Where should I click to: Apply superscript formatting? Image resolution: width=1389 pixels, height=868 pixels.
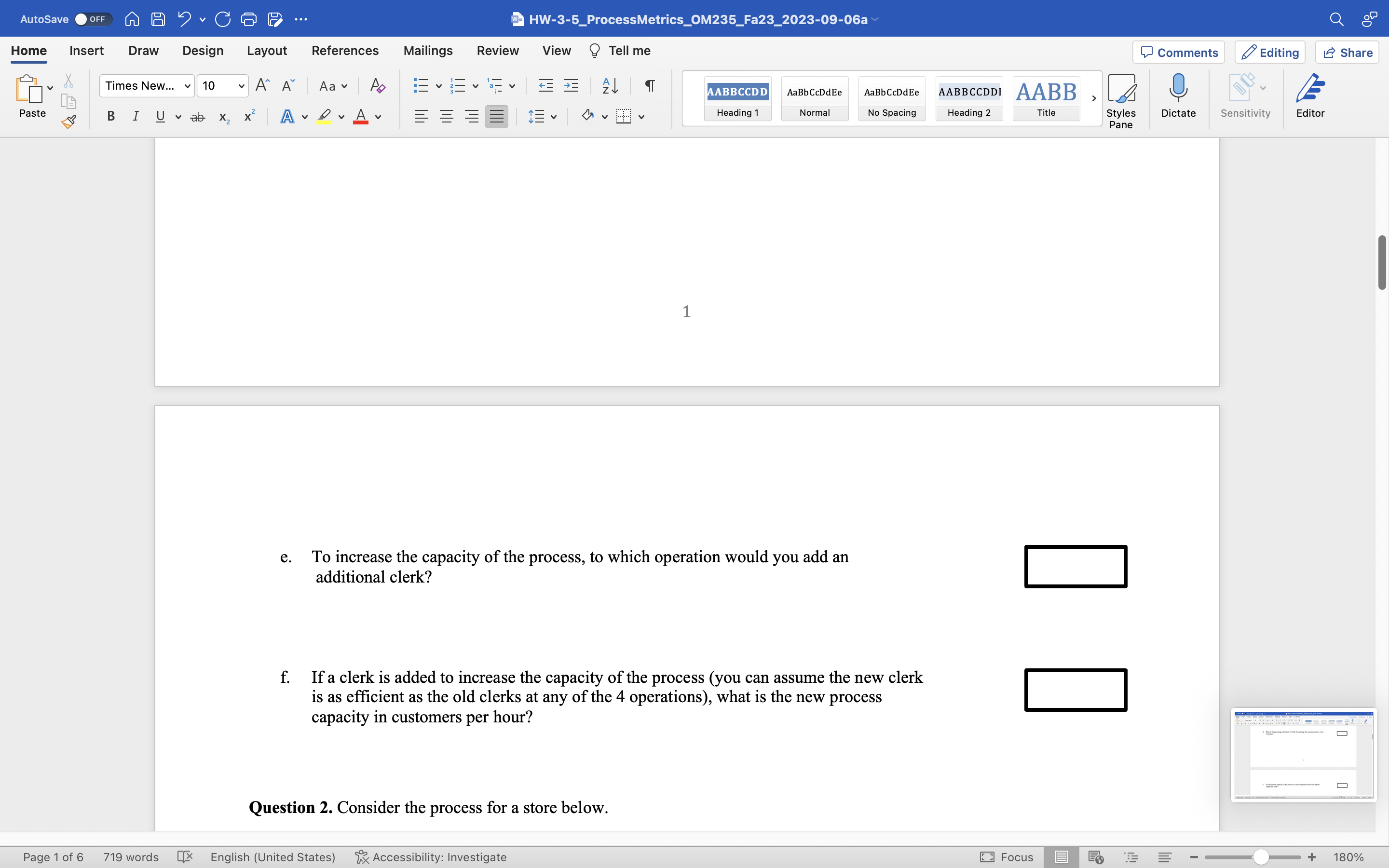(248, 116)
